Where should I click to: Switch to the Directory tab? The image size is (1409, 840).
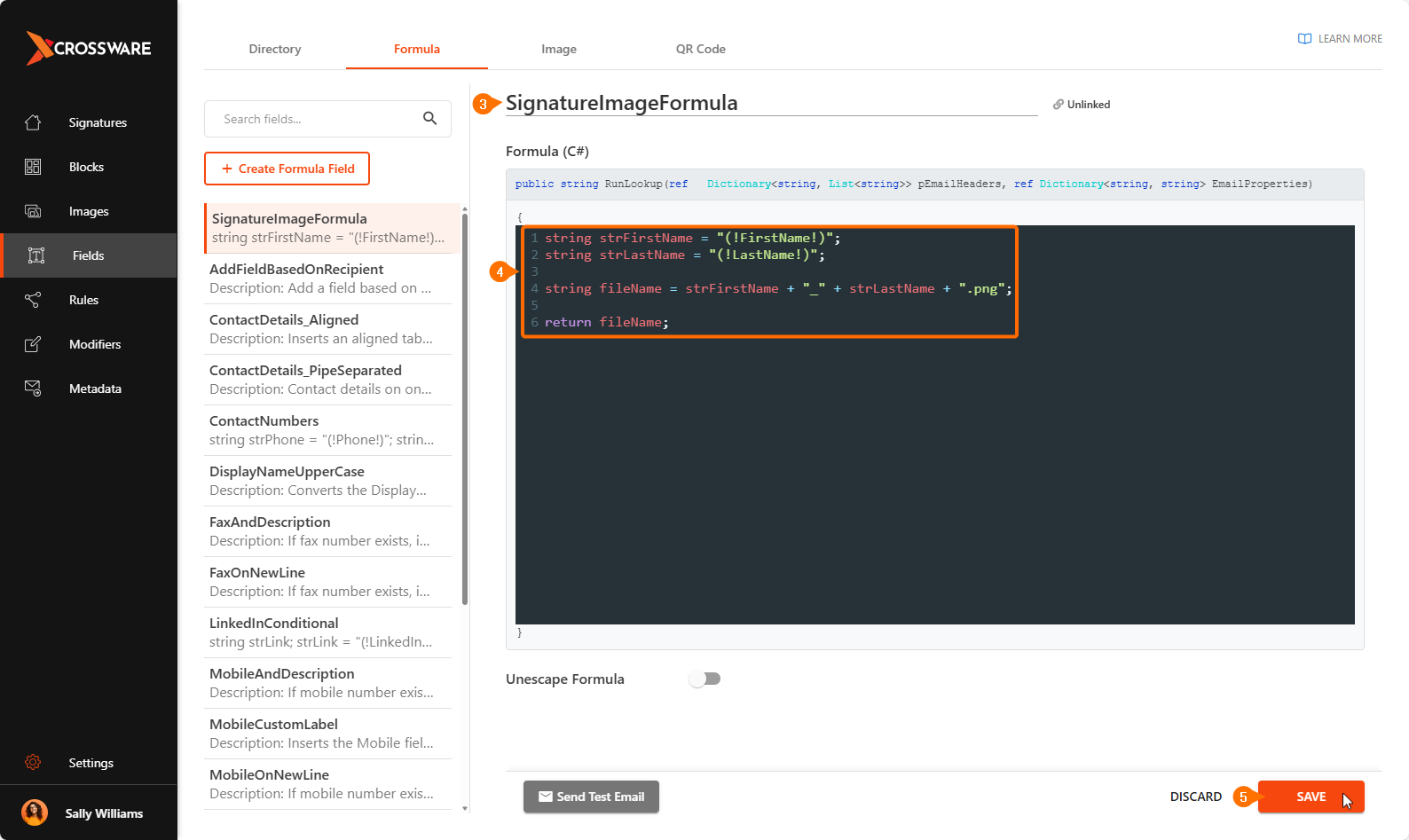tap(275, 49)
